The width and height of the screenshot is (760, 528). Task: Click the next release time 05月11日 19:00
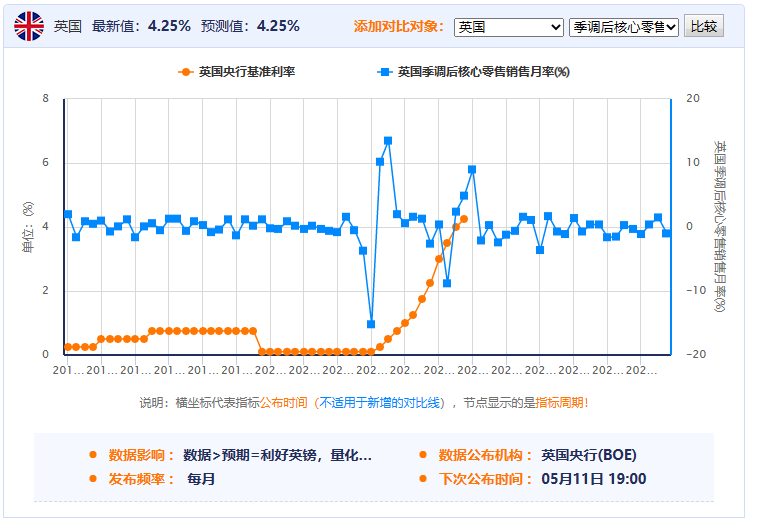tap(594, 479)
